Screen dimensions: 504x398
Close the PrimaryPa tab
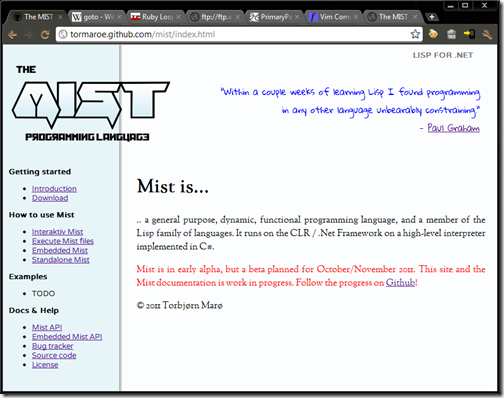[x=297, y=17]
